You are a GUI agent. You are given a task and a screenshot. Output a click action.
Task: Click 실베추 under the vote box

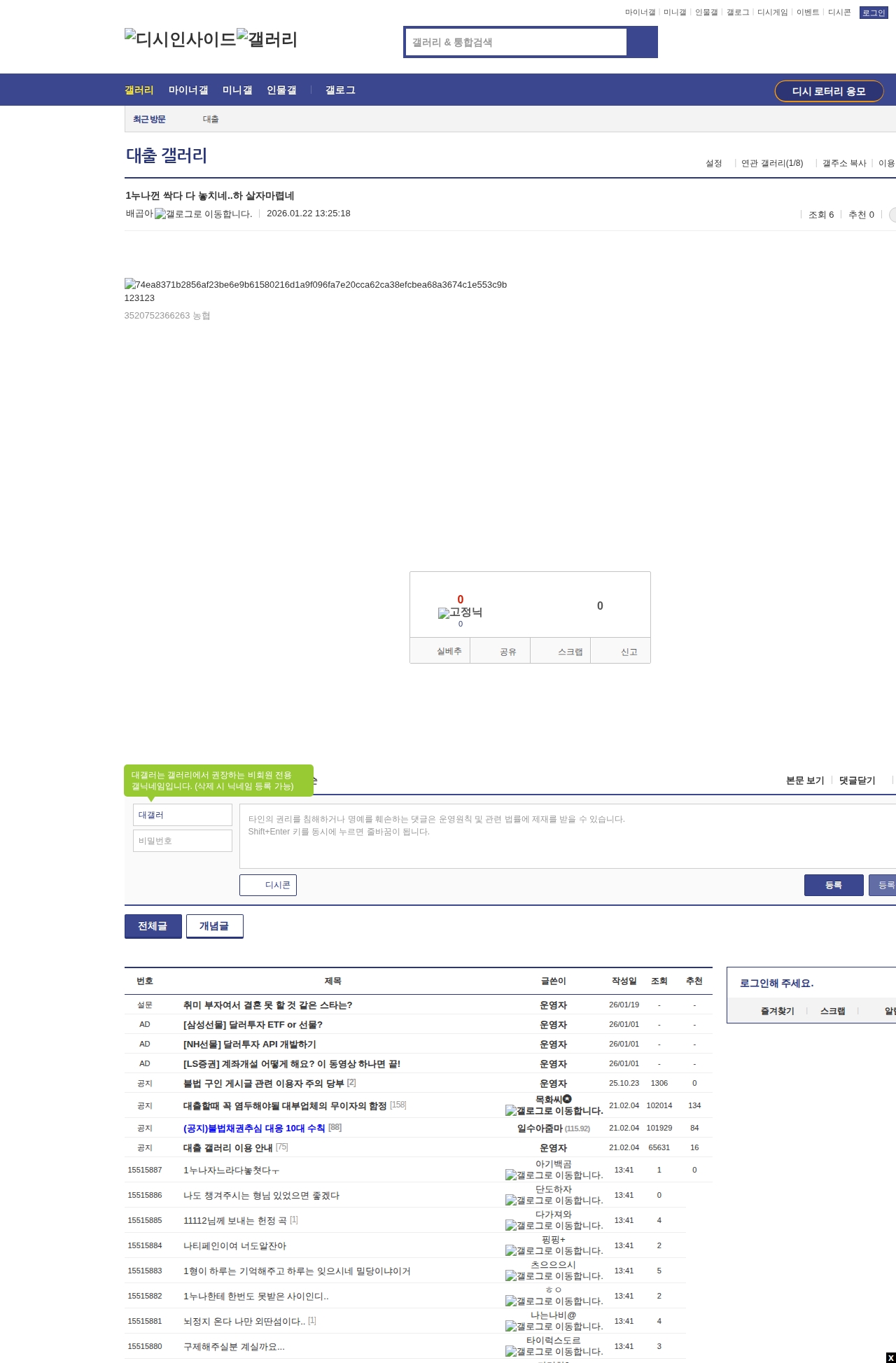tap(440, 651)
